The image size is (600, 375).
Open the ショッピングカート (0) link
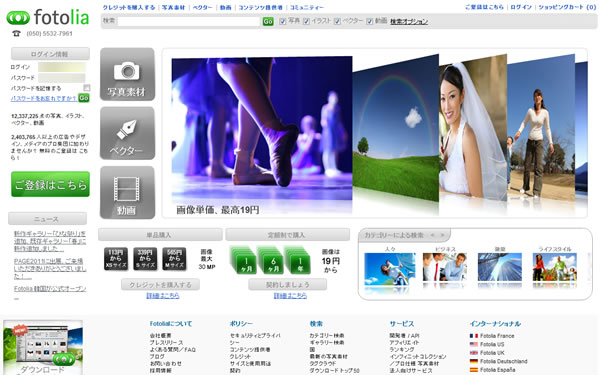click(x=567, y=7)
